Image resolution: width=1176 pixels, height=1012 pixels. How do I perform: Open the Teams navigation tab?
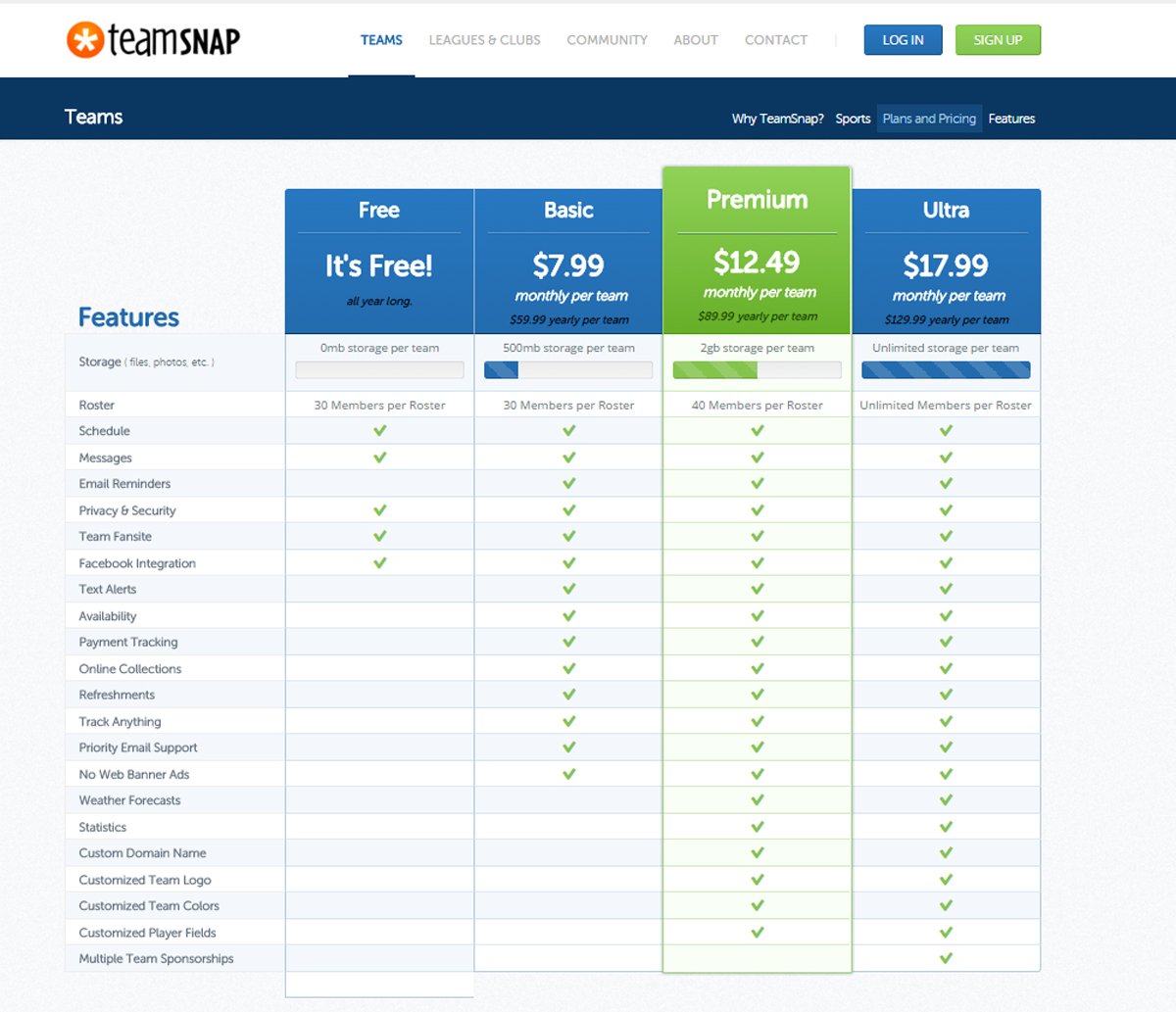381,40
